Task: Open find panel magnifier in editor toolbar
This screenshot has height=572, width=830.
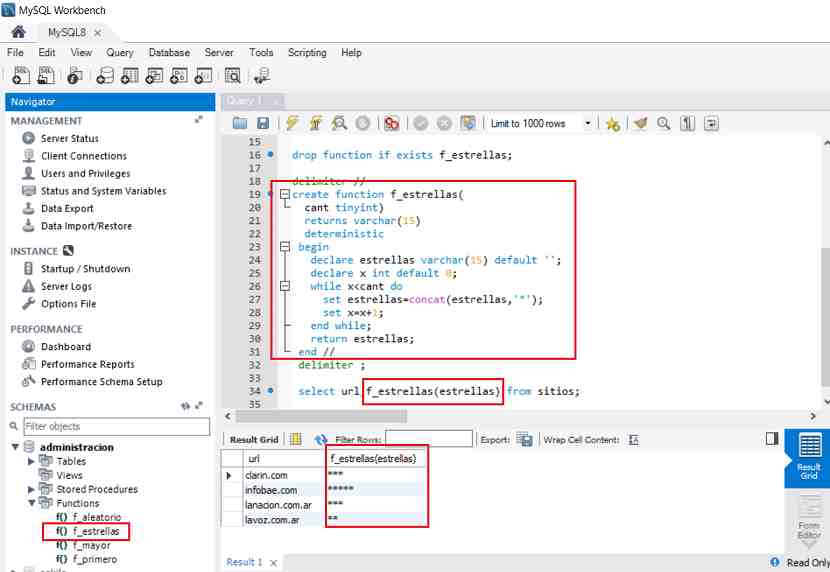Action: tap(663, 123)
